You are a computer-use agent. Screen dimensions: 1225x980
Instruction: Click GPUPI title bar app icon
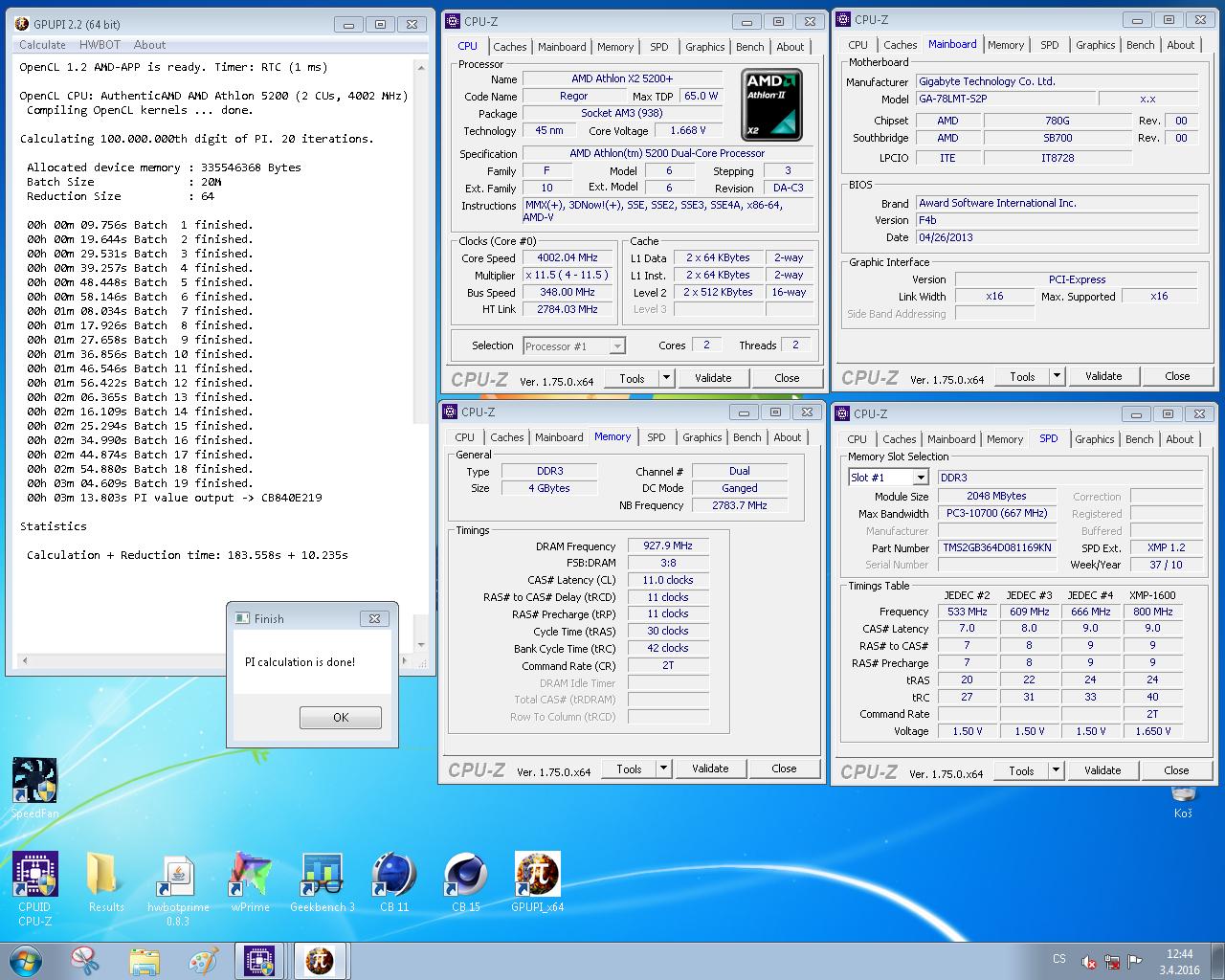[22, 24]
